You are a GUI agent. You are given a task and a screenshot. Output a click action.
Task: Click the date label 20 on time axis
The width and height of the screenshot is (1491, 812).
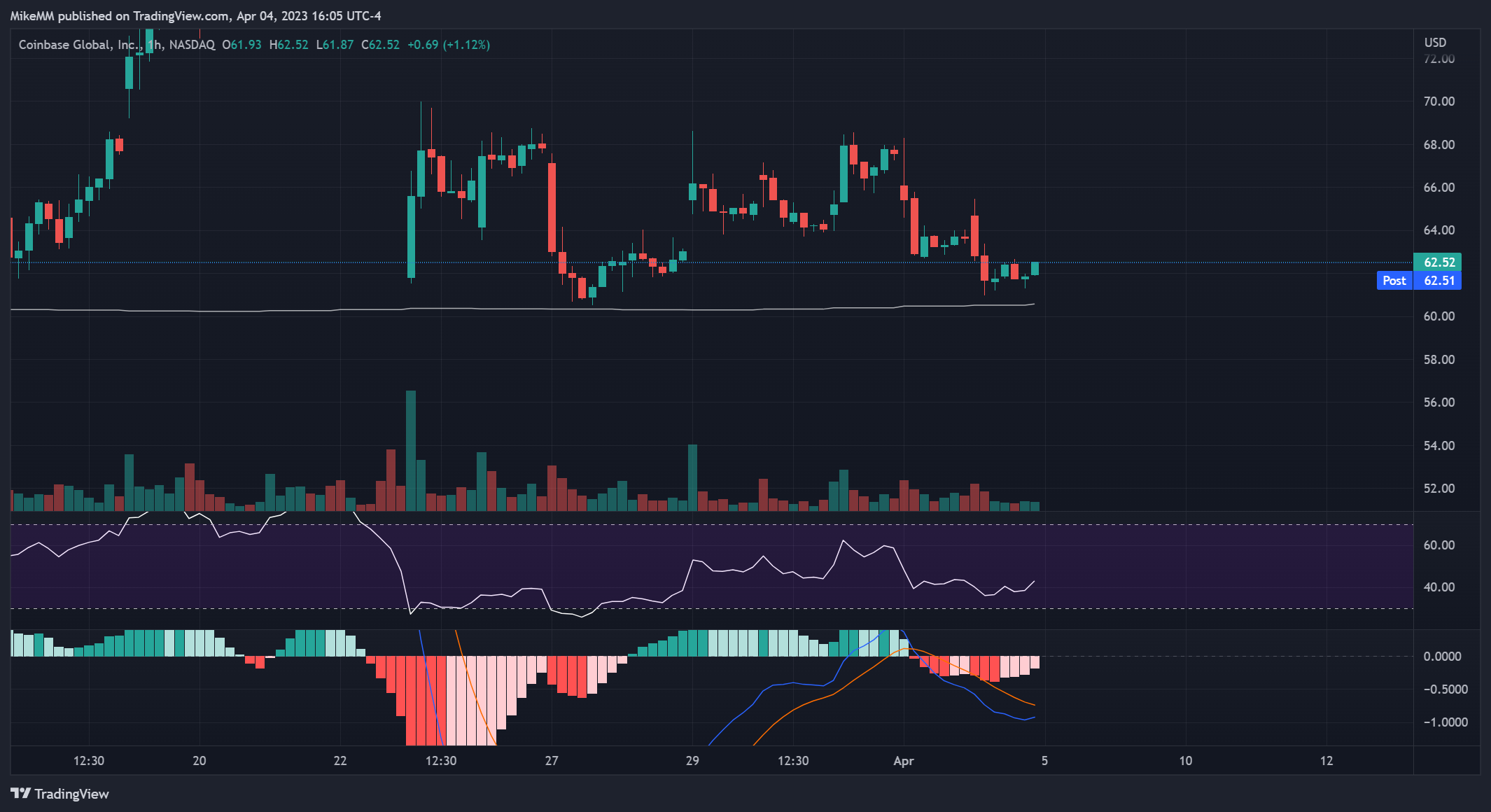[199, 761]
